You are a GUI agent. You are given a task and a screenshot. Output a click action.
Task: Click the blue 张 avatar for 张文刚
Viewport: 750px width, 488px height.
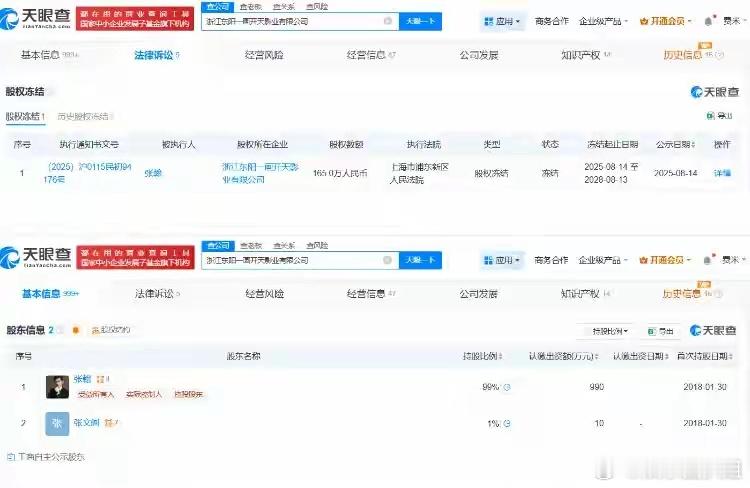57,424
